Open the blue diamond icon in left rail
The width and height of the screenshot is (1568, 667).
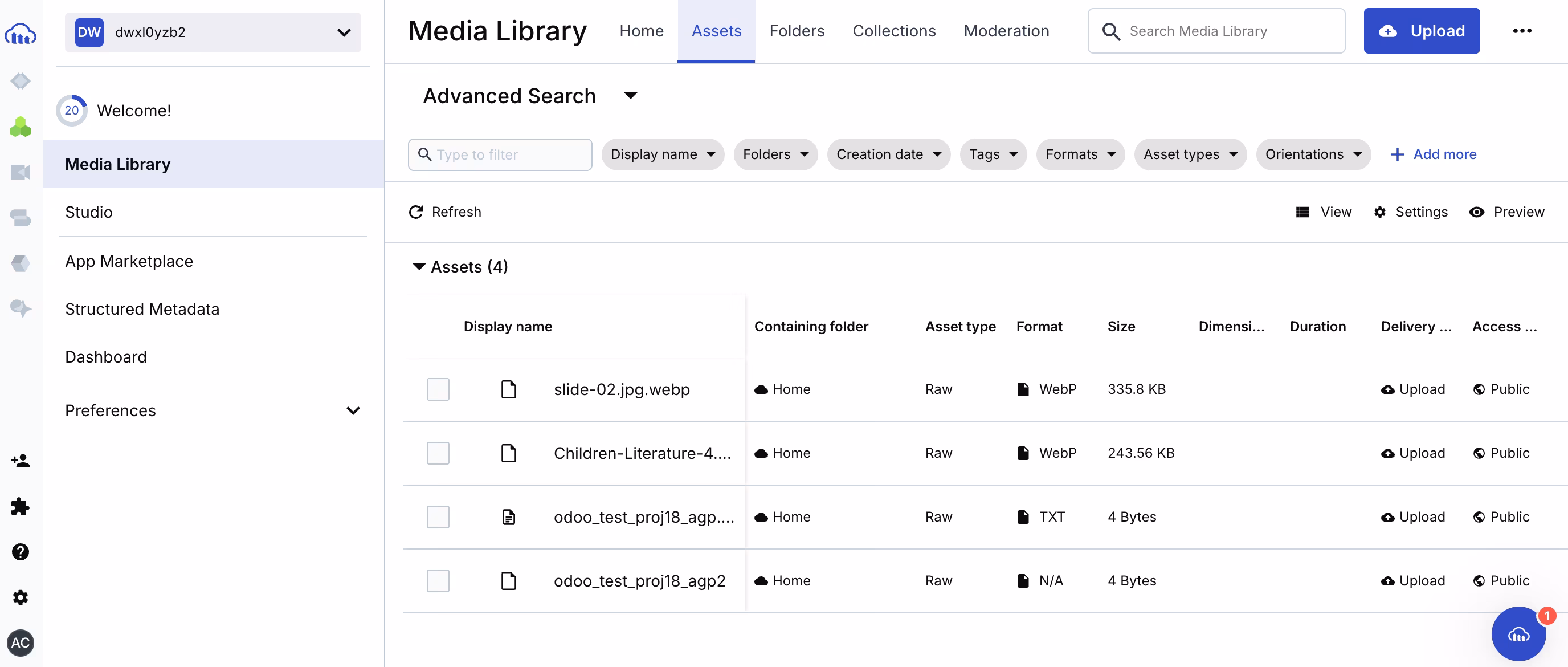coord(20,81)
